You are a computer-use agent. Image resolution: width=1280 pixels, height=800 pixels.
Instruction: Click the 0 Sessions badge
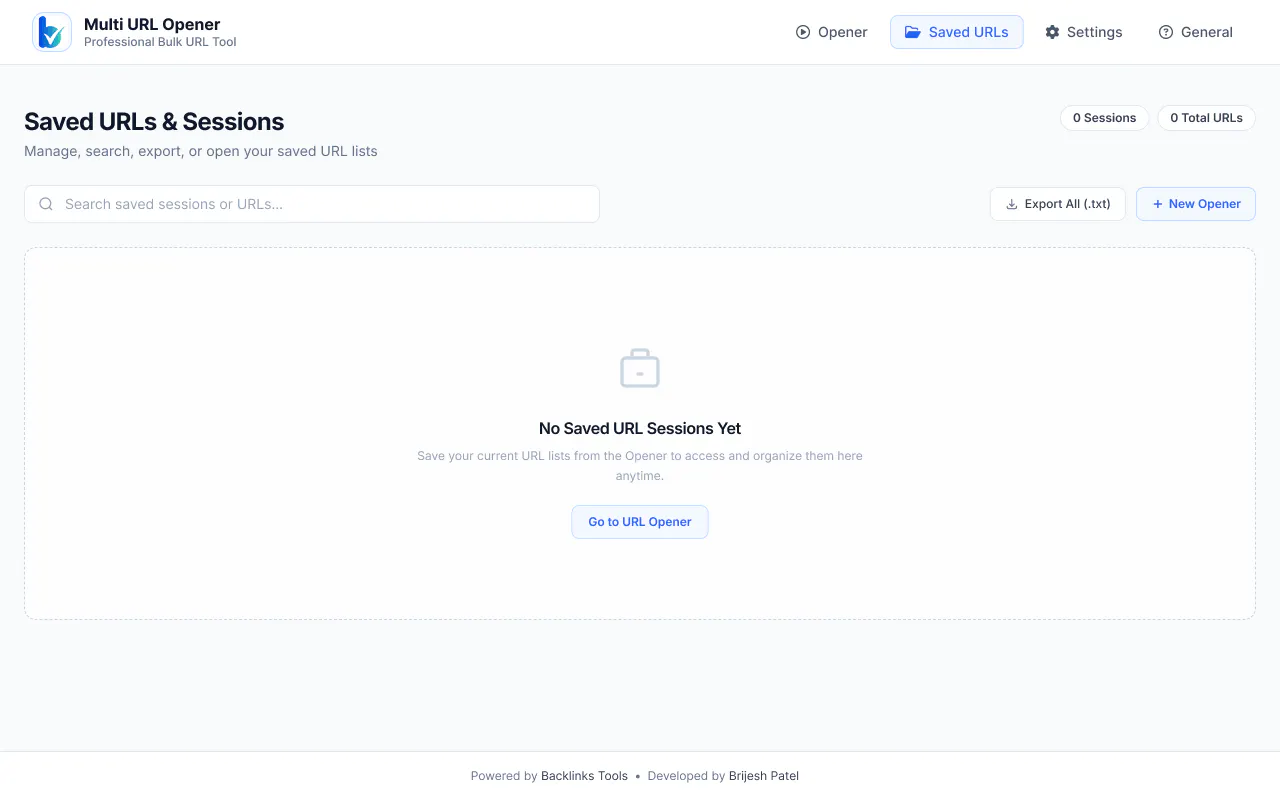(1105, 118)
